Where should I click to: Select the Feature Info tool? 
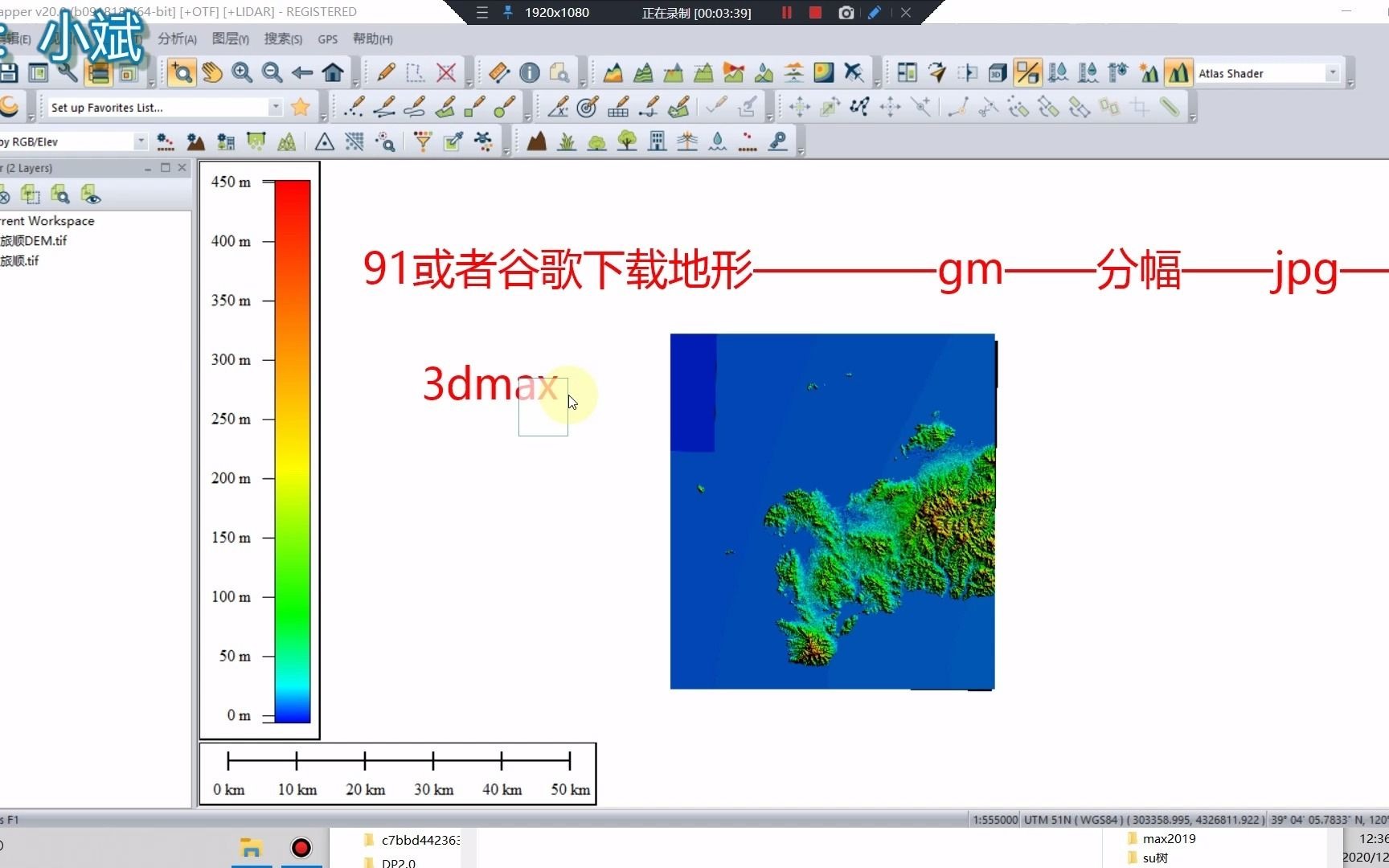530,73
